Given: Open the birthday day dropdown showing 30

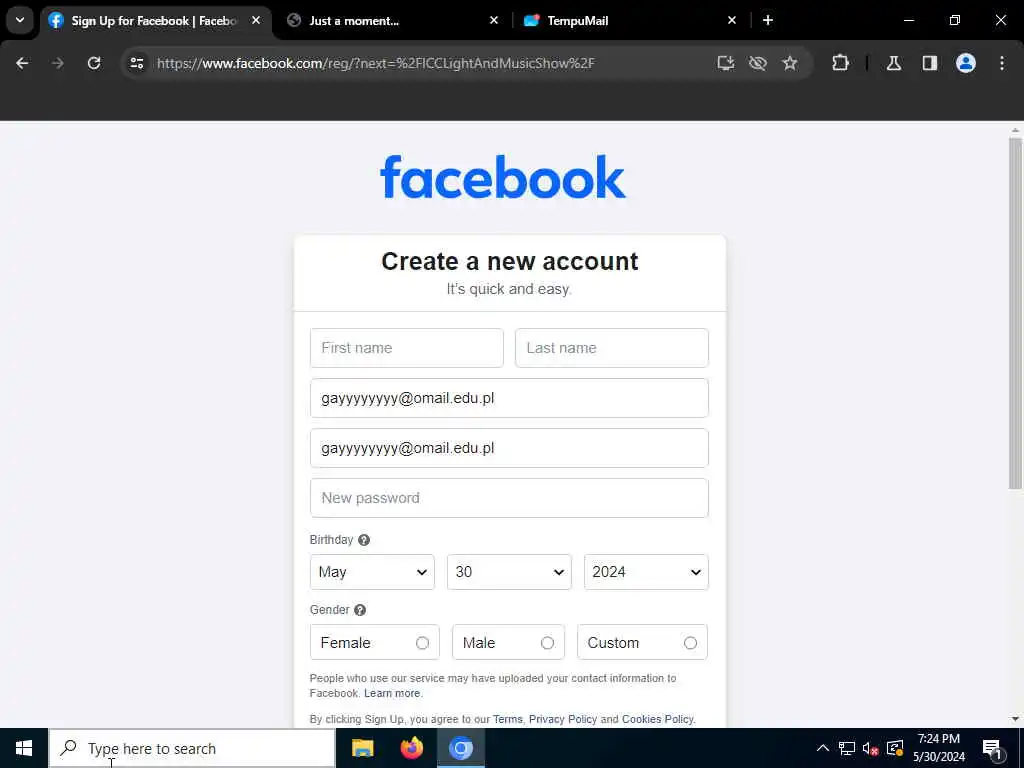Looking at the screenshot, I should 509,572.
